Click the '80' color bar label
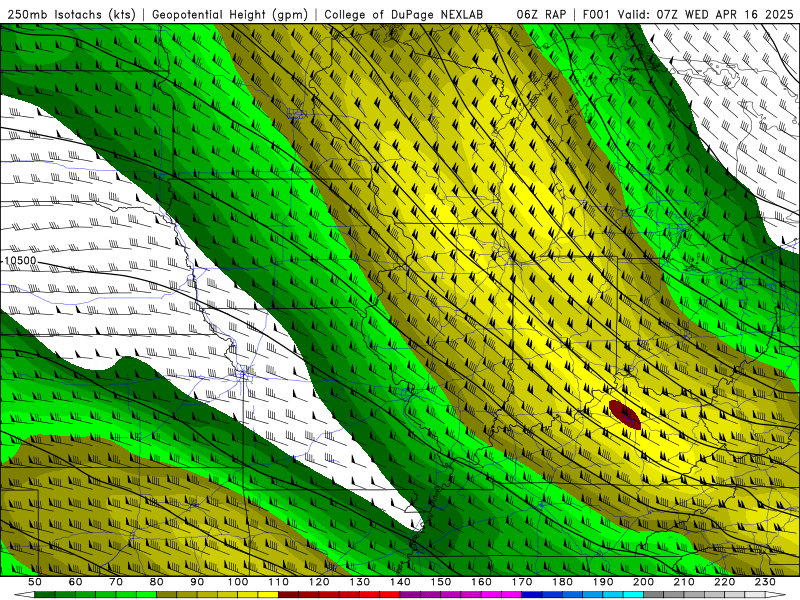Viewport: 800px width, 600px height. [157, 582]
